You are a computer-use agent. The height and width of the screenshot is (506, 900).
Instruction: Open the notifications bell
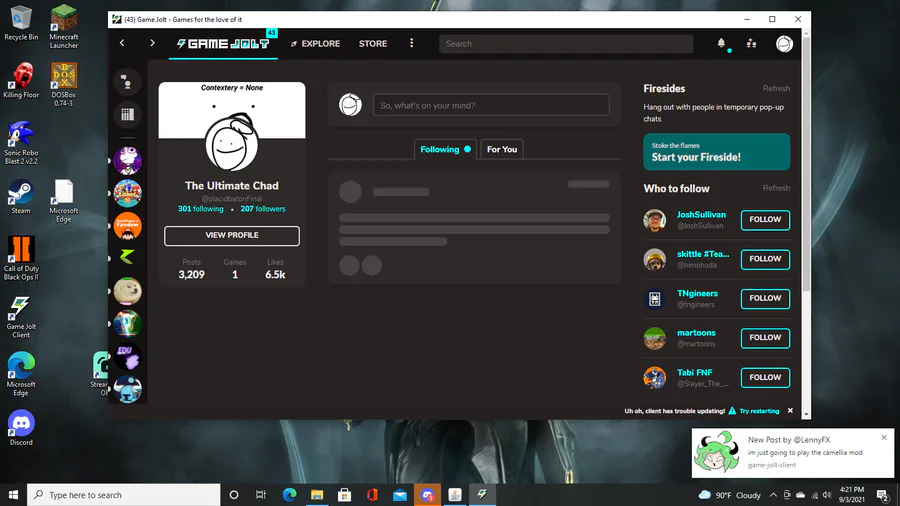(721, 43)
